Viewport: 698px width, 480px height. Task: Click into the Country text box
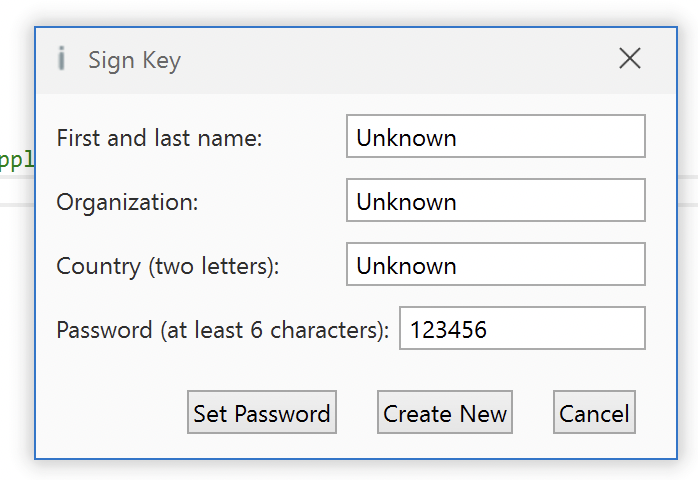point(495,265)
